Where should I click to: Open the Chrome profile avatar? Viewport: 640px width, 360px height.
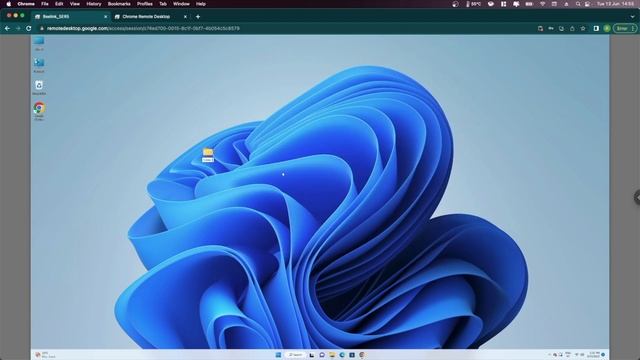click(x=607, y=28)
